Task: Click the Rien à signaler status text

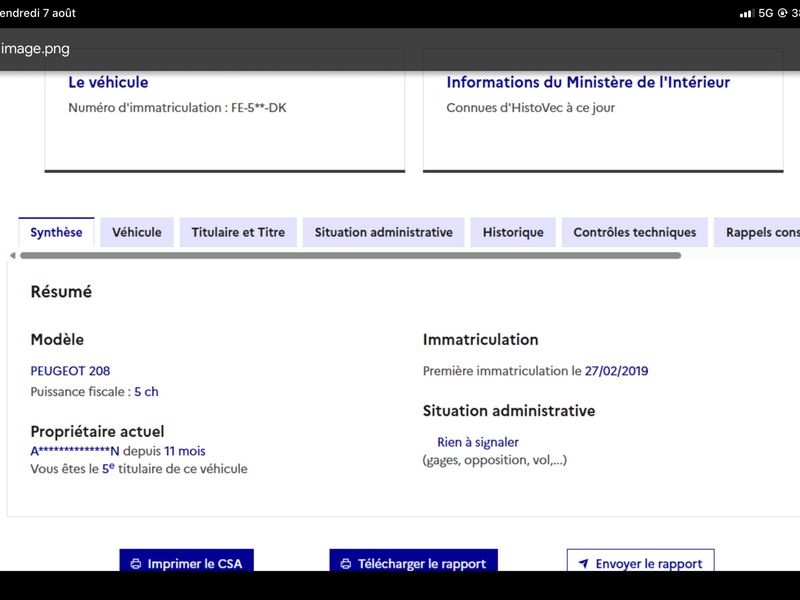Action: pyautogui.click(x=478, y=442)
